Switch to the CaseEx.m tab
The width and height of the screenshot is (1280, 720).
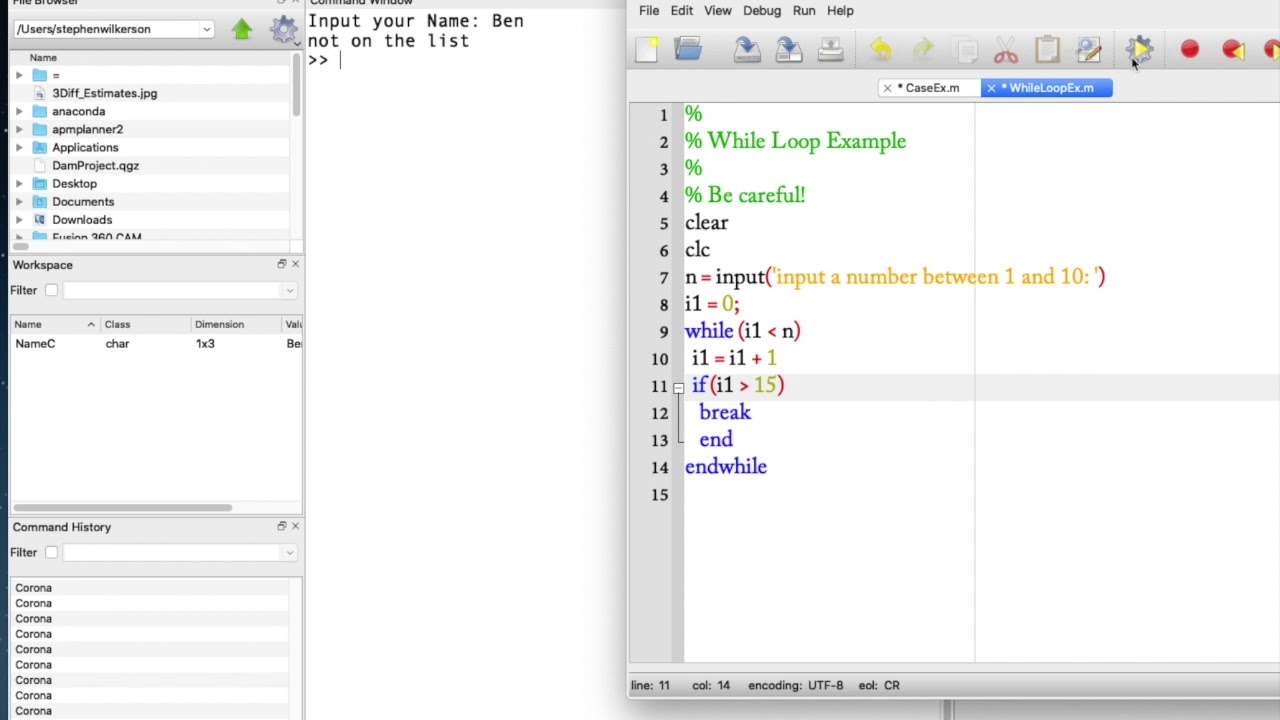pyautogui.click(x=931, y=88)
